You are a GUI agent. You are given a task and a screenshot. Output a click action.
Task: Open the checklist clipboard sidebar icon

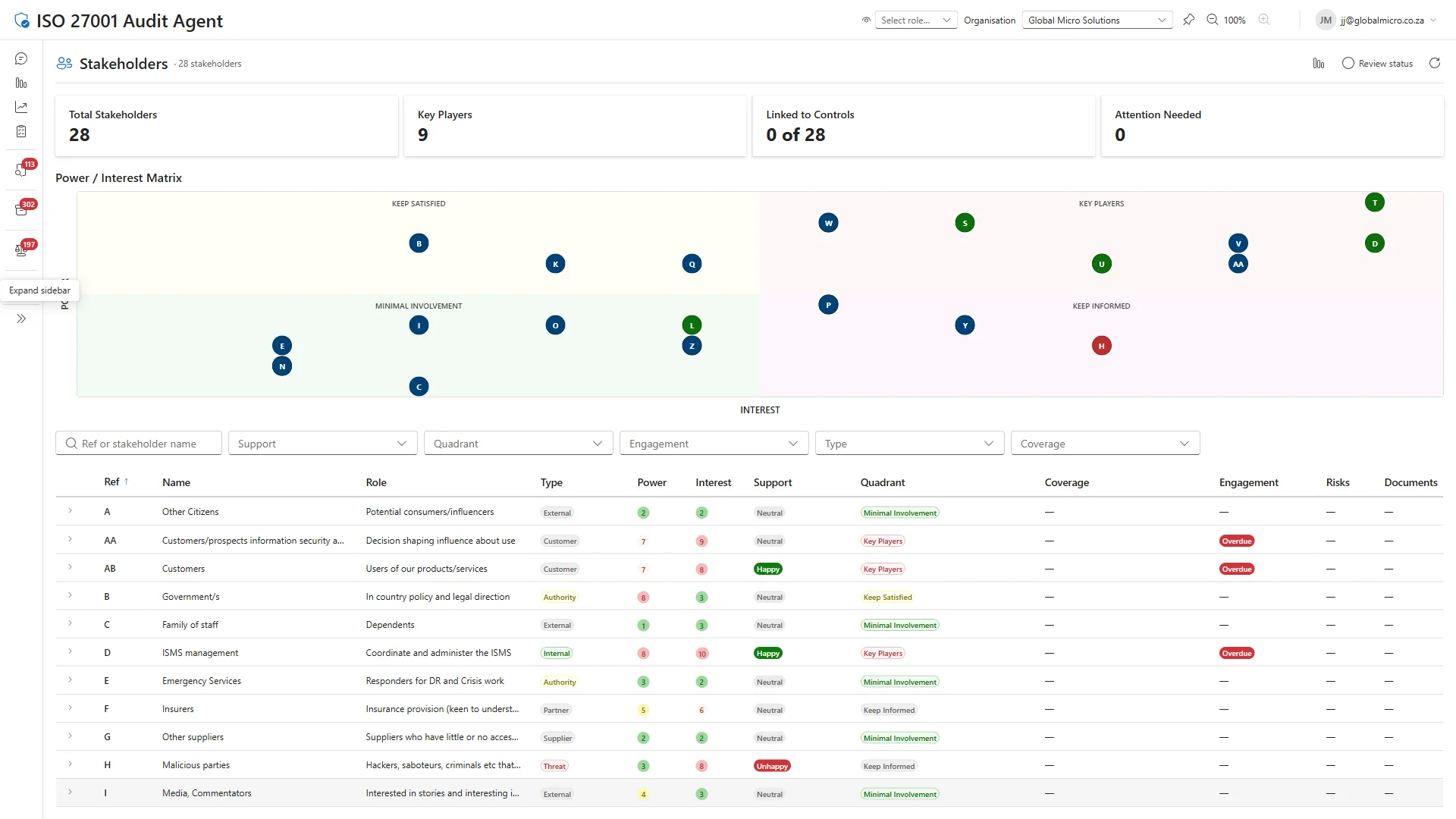coord(21,132)
